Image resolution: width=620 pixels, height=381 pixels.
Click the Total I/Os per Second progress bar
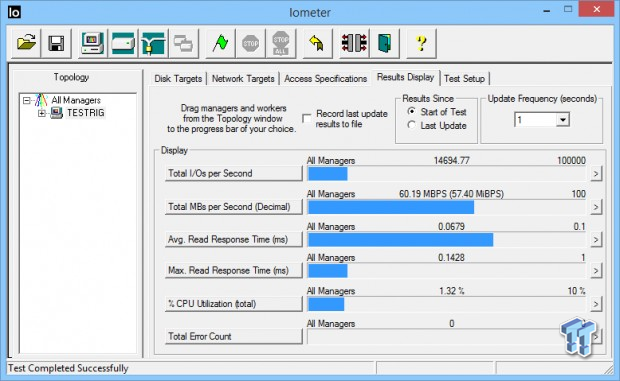tap(447, 174)
